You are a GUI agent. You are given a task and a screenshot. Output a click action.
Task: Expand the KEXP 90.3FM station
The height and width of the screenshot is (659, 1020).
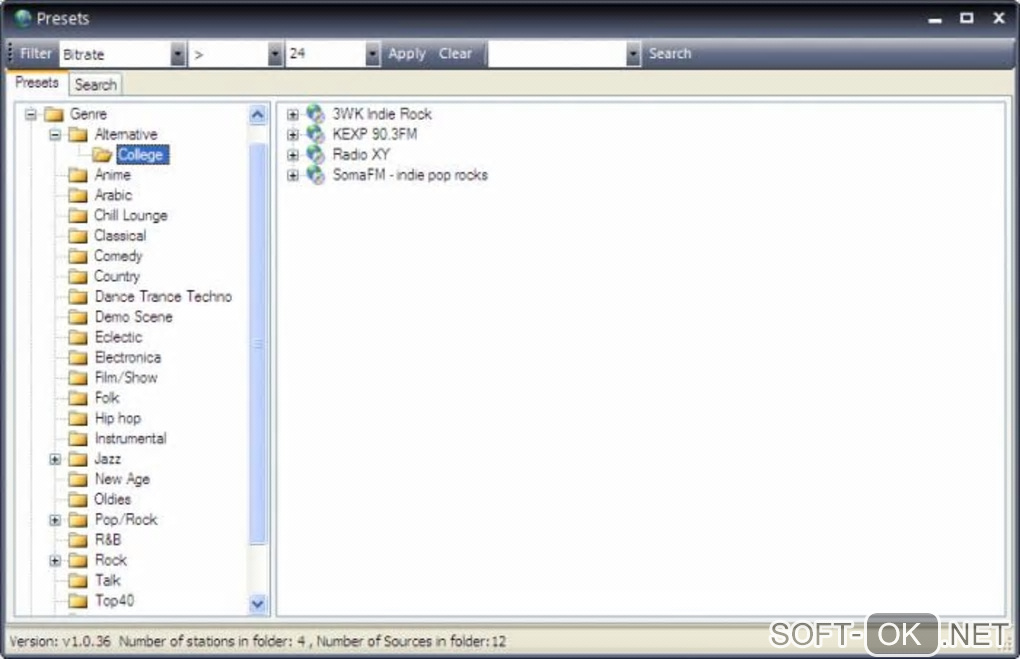[293, 135]
